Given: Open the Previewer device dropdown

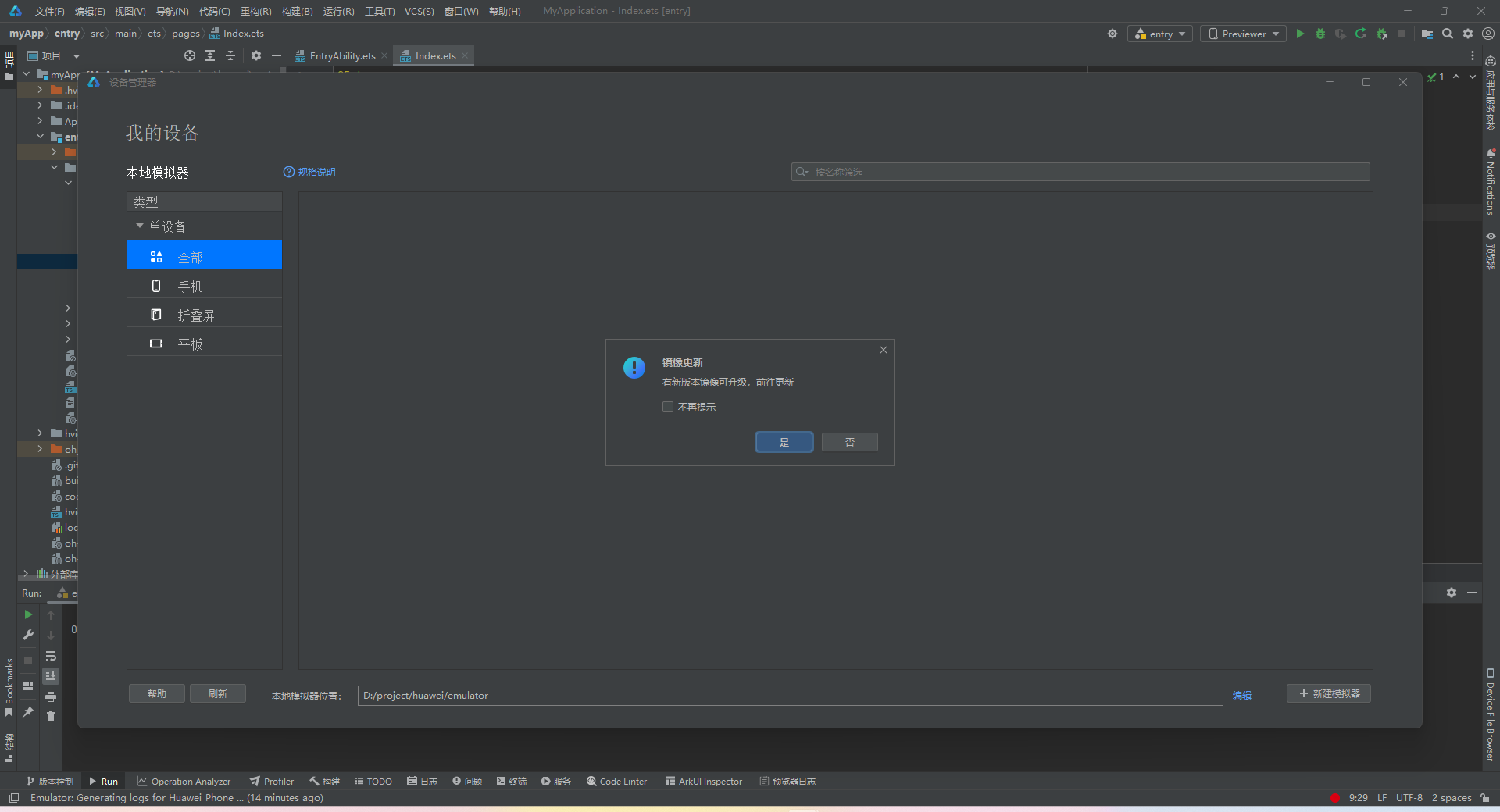Looking at the screenshot, I should [1244, 34].
